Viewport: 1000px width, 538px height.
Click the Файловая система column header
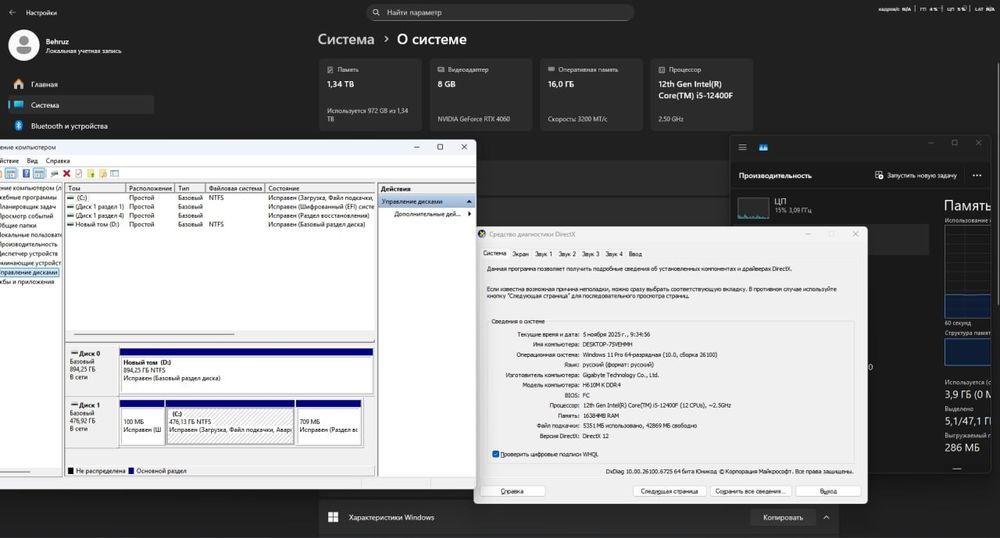point(235,188)
